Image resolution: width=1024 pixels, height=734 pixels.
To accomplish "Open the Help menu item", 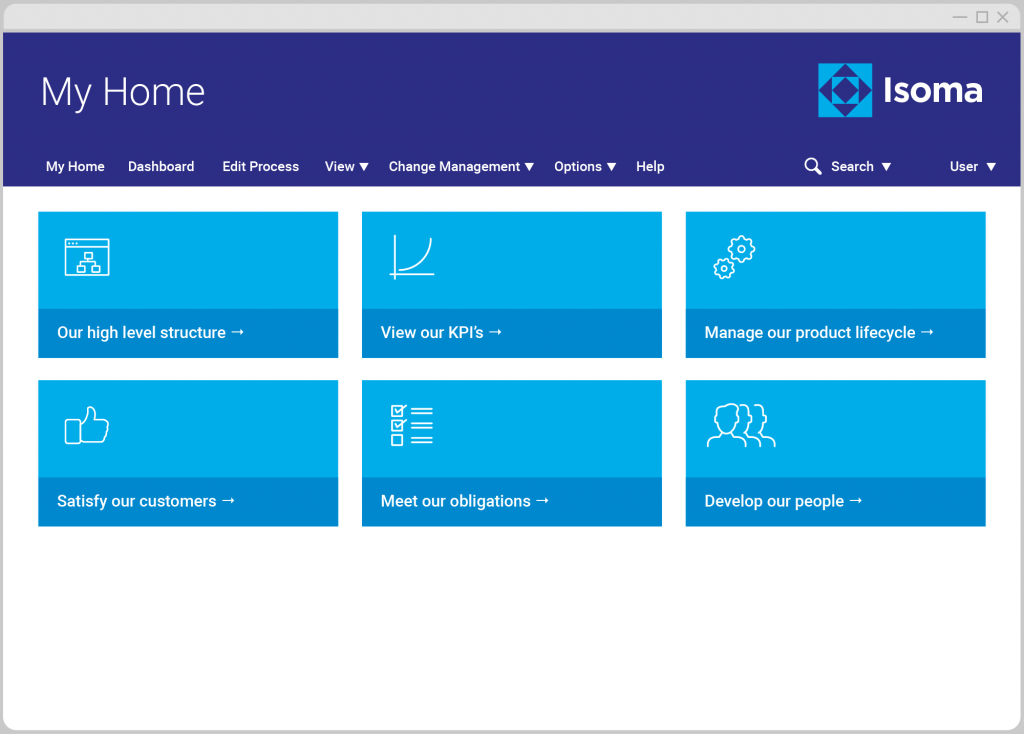I will (x=650, y=167).
